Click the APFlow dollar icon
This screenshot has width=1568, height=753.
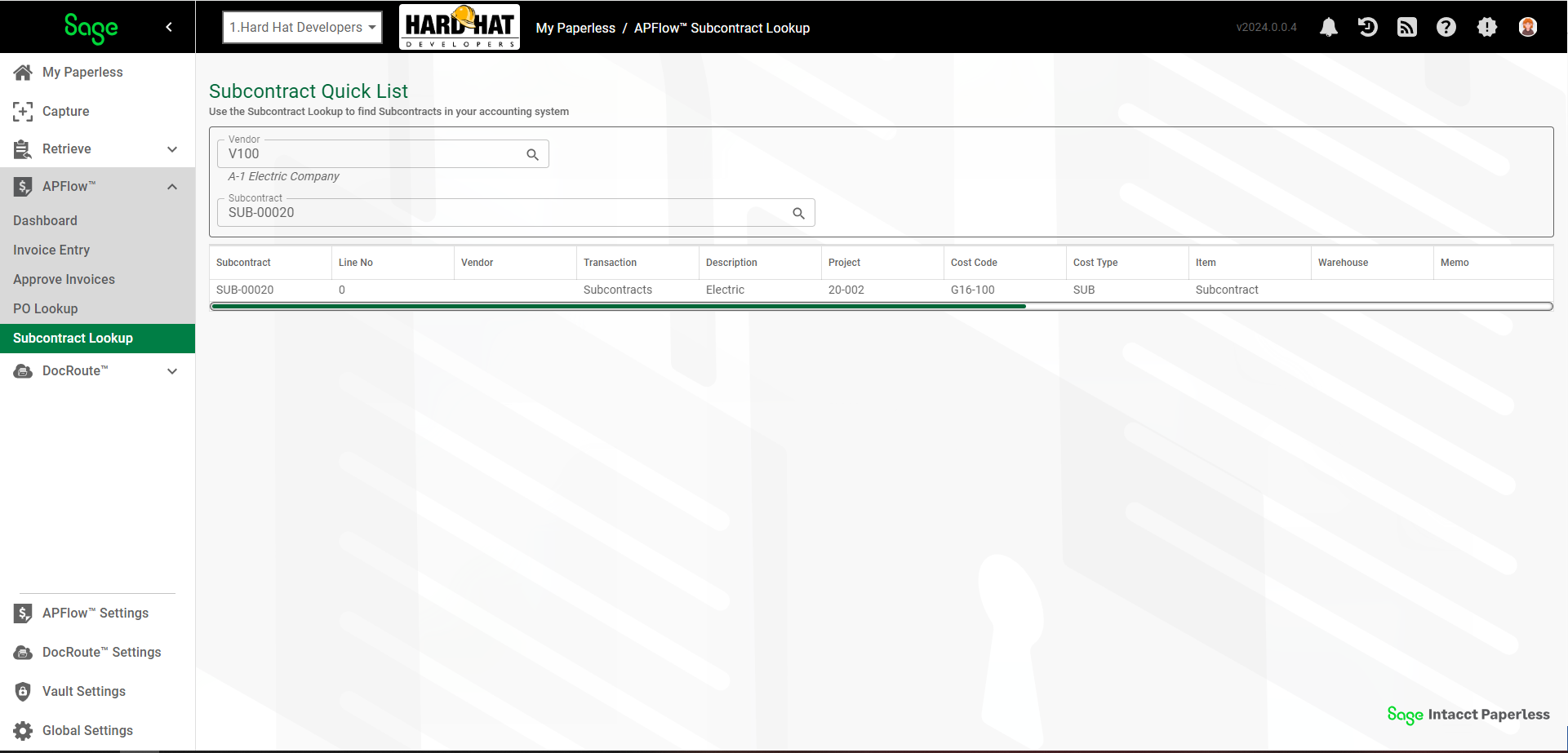pyautogui.click(x=23, y=187)
